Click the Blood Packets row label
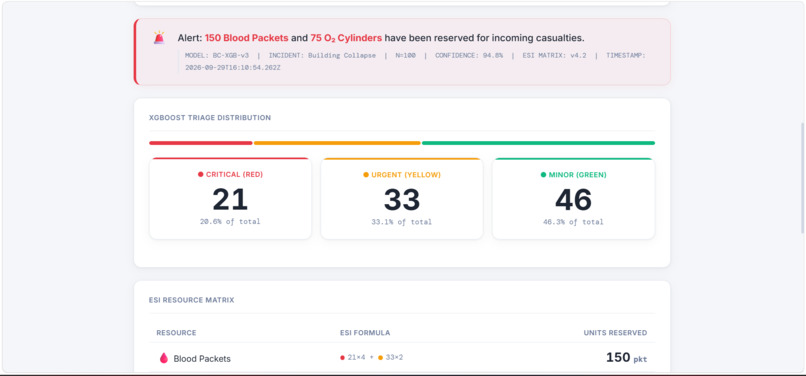This screenshot has width=806, height=376. 202,359
